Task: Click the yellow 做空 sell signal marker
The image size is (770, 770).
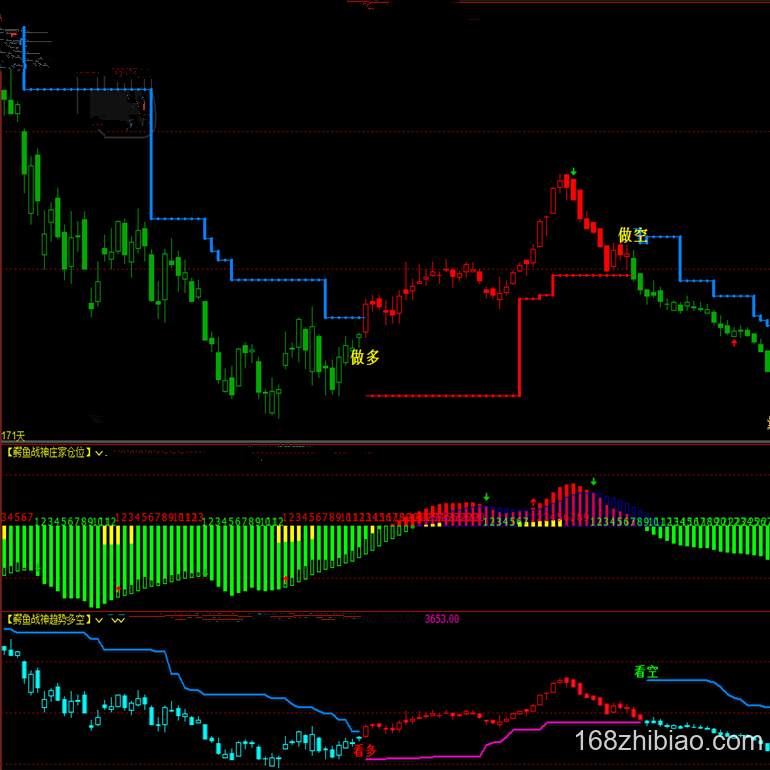Action: click(633, 236)
